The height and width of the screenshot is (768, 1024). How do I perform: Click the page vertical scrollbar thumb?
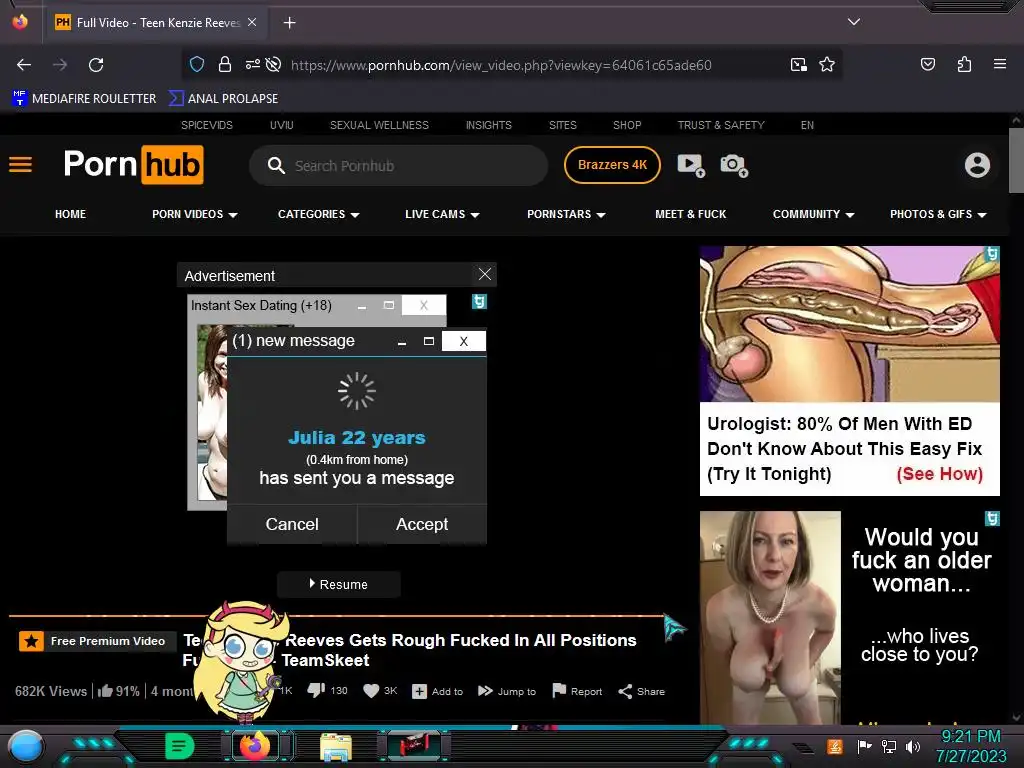[1016, 161]
